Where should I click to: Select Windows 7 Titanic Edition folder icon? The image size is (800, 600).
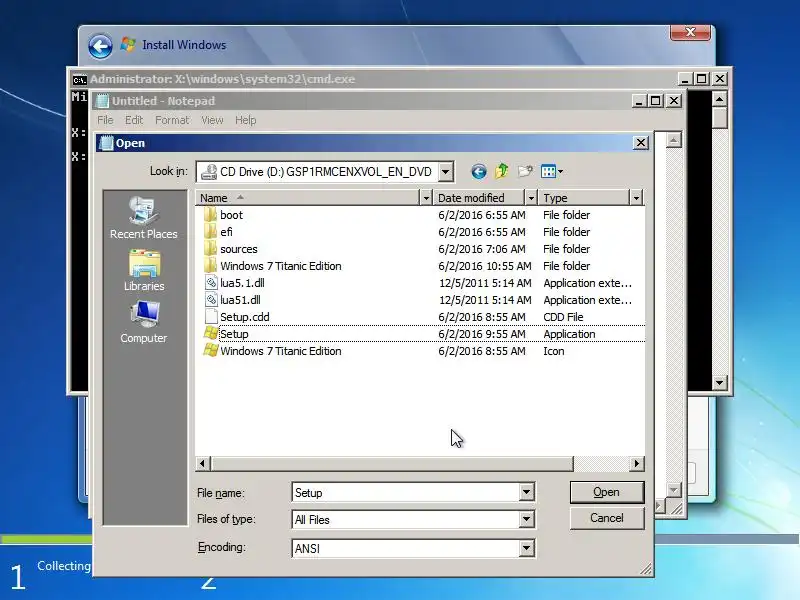click(210, 266)
